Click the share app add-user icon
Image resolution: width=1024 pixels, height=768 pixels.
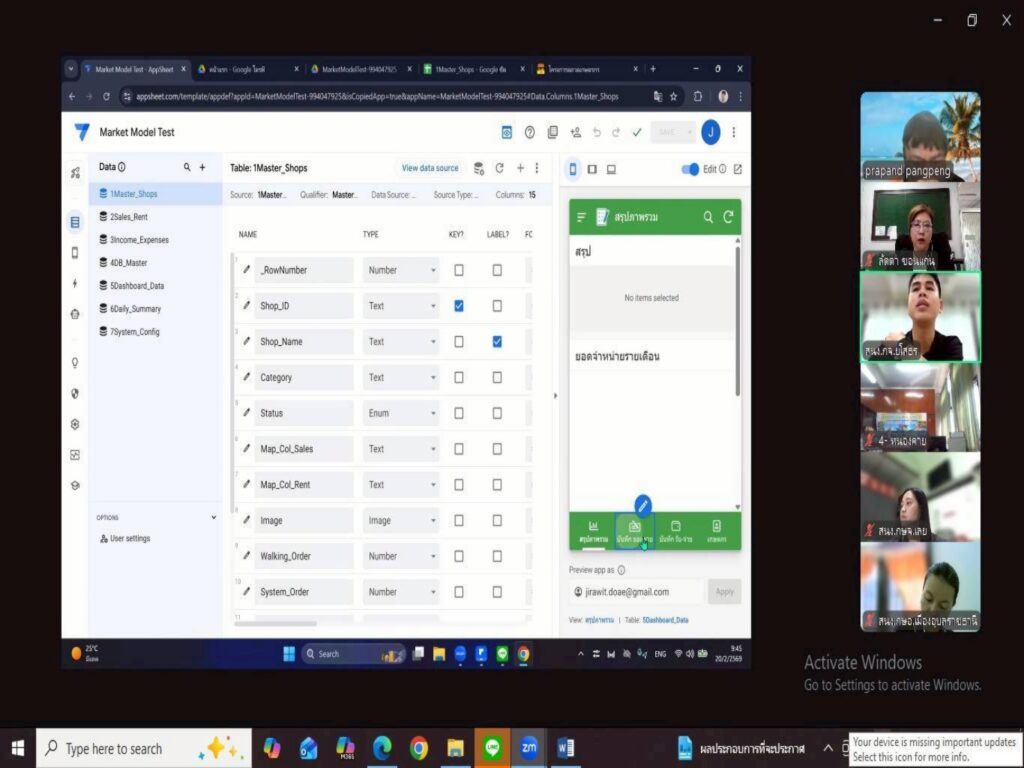click(x=575, y=133)
